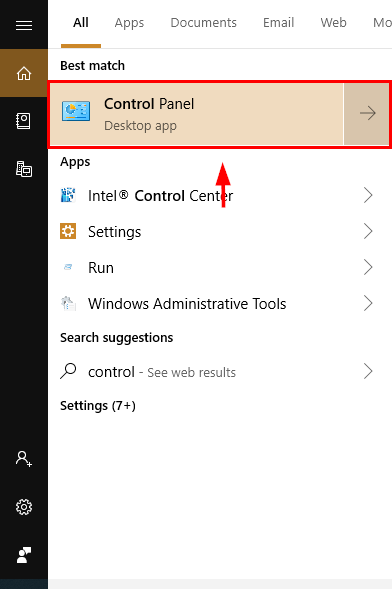This screenshot has width=392, height=589.
Task: Click the Intel Control Center icon
Action: coord(68,195)
